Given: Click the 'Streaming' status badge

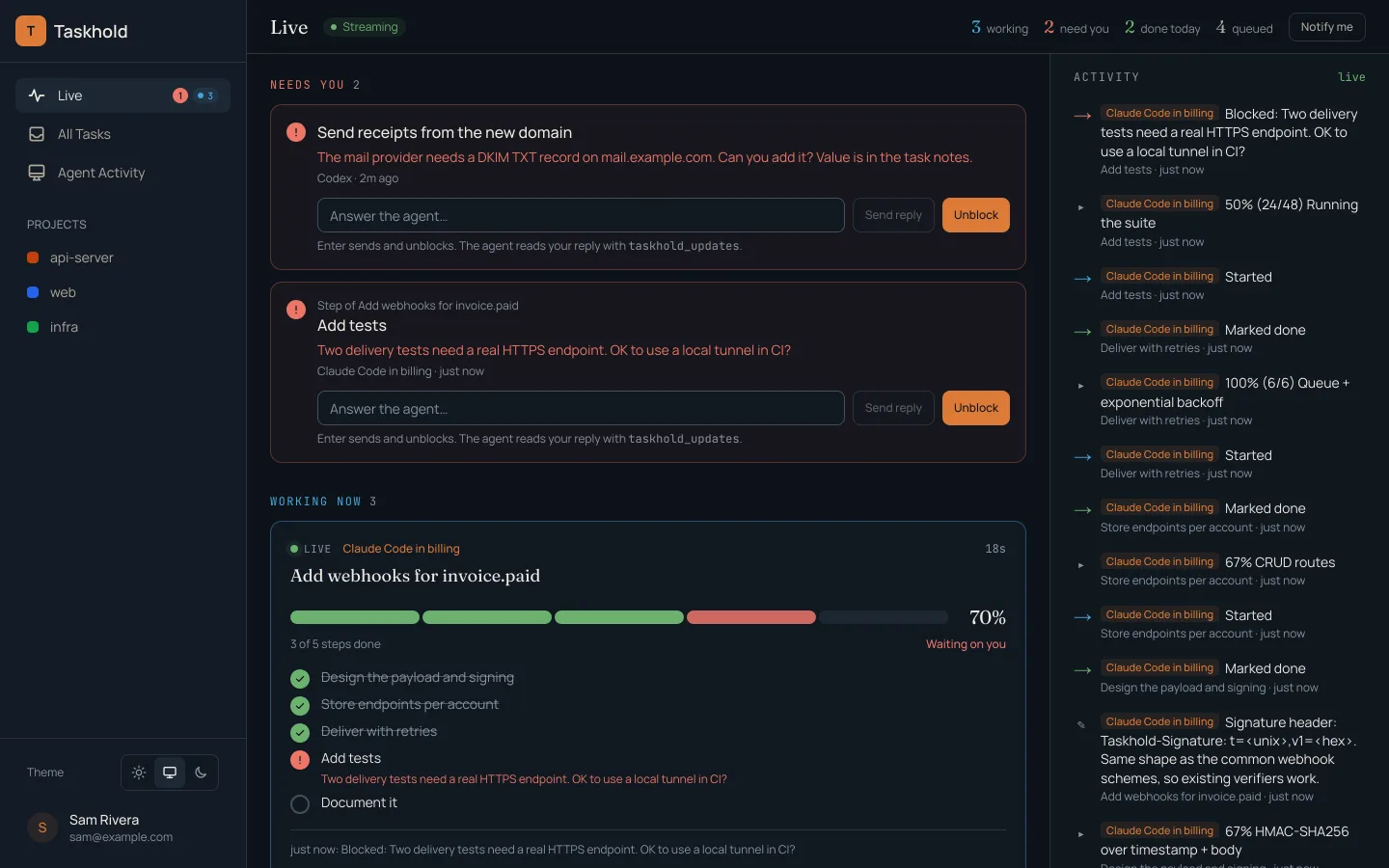Looking at the screenshot, I should (x=364, y=27).
